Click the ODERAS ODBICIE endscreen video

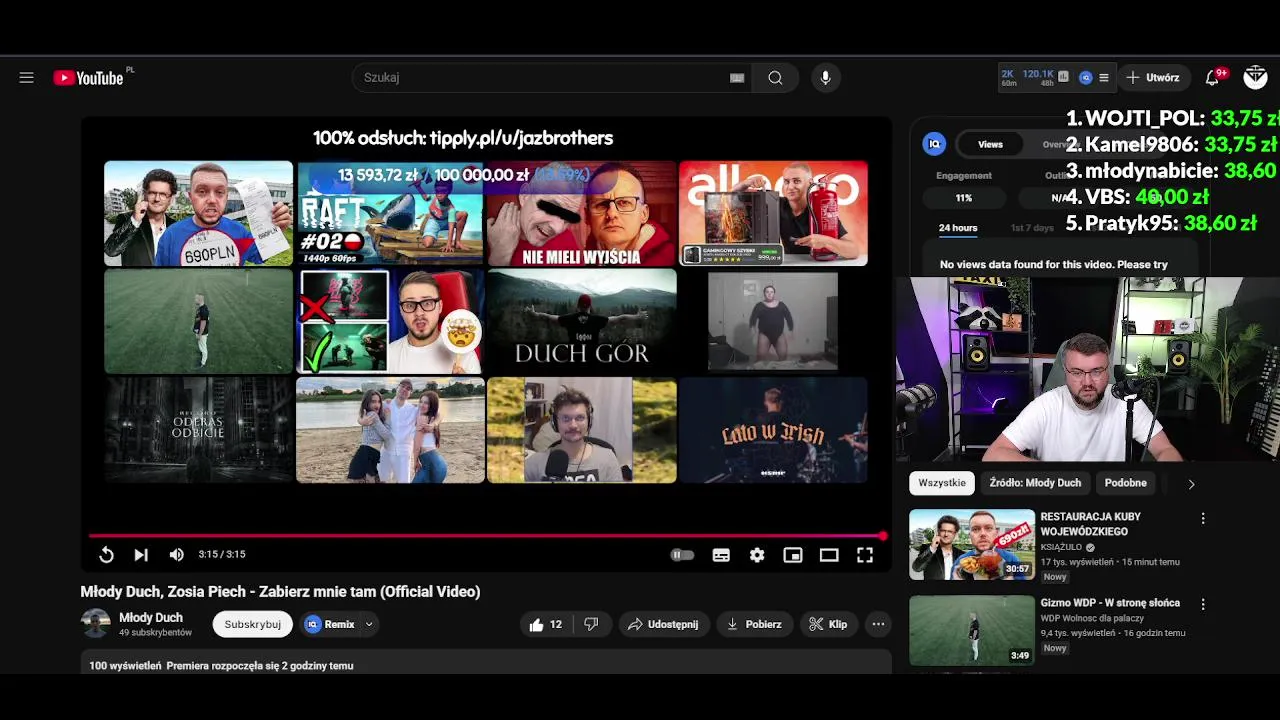pyautogui.click(x=199, y=430)
